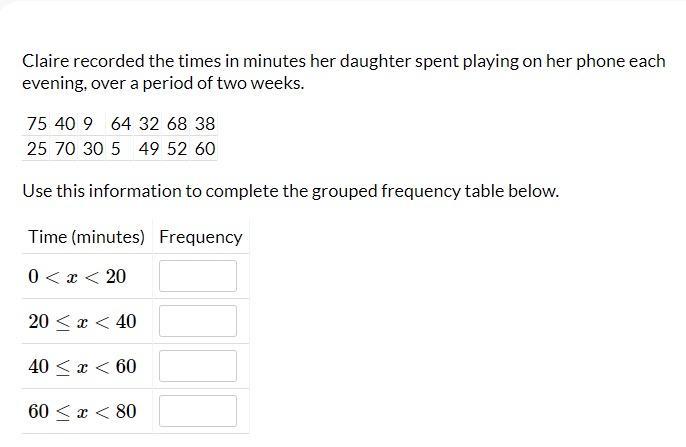
Task: Click the 'Frequency' column header
Action: click(200, 237)
